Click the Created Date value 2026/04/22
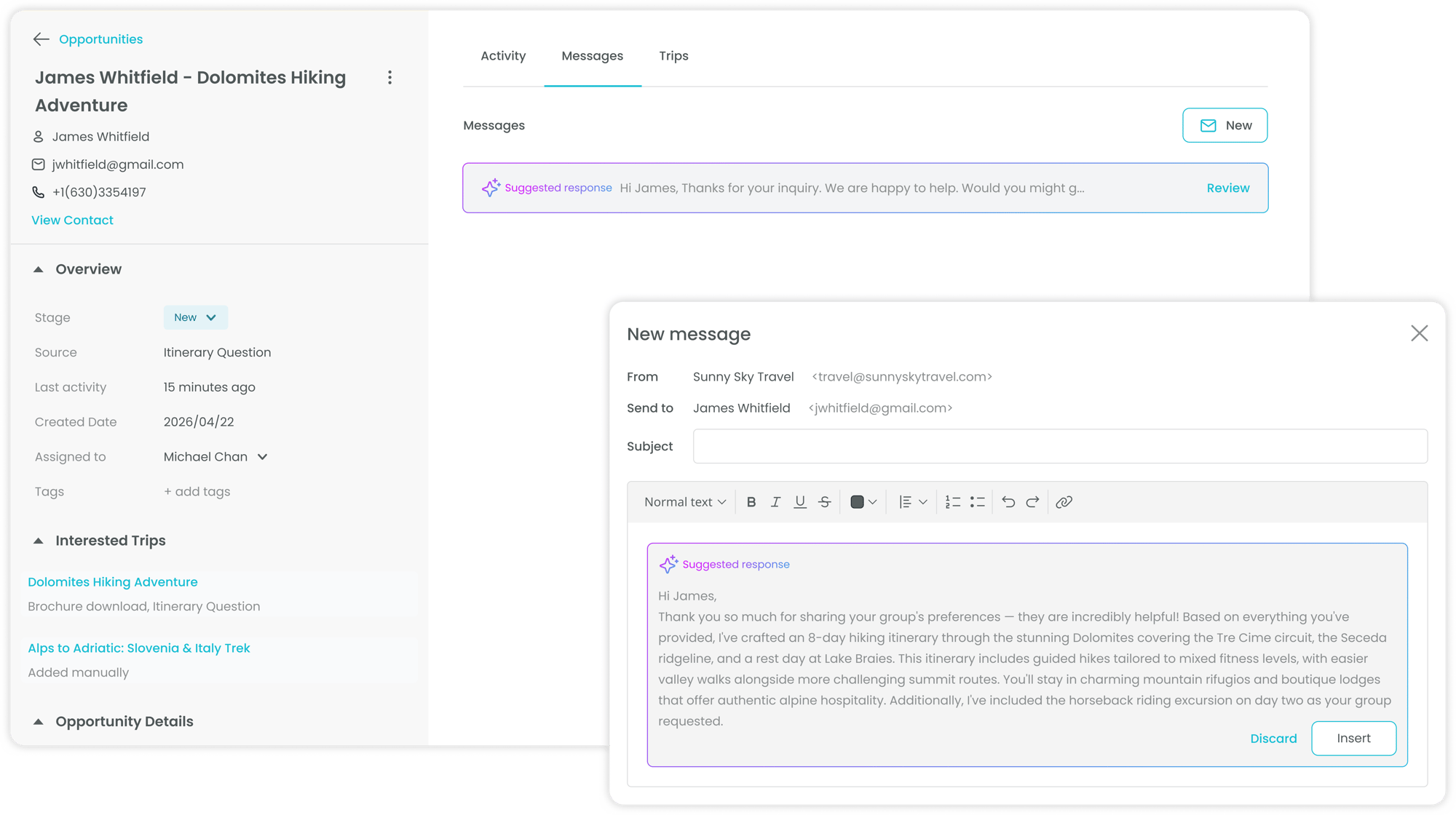The width and height of the screenshot is (1456, 815). point(199,422)
